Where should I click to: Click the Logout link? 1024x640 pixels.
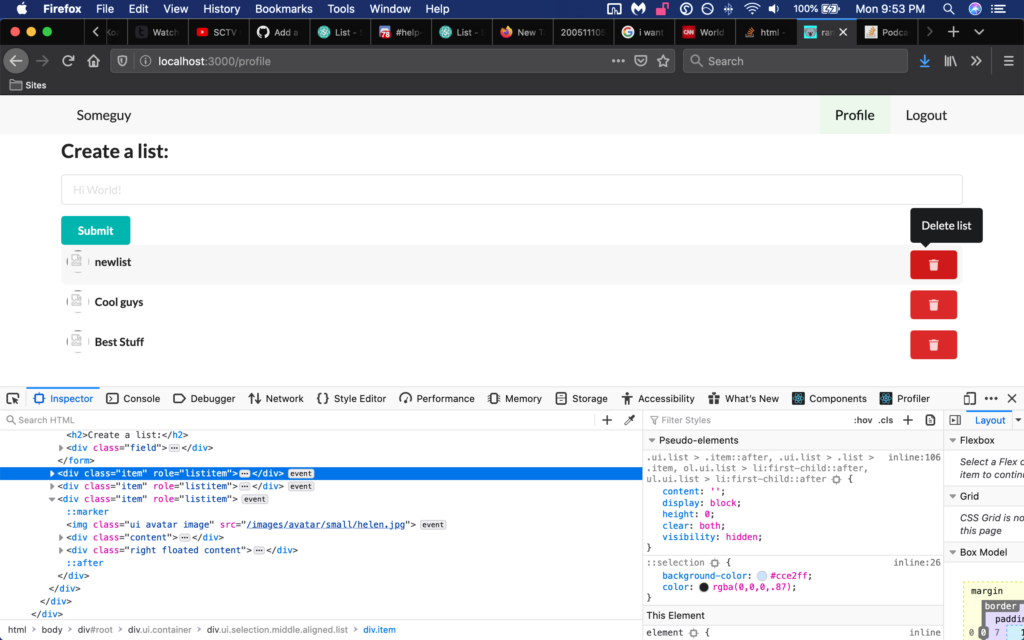pos(925,115)
